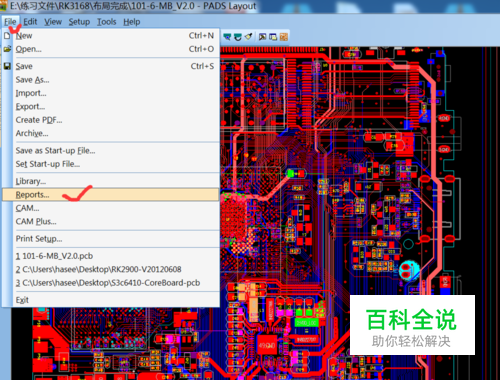This screenshot has width=500, height=380.
Task: Click the PADS Layout application icon in title bar
Action: [4, 6]
